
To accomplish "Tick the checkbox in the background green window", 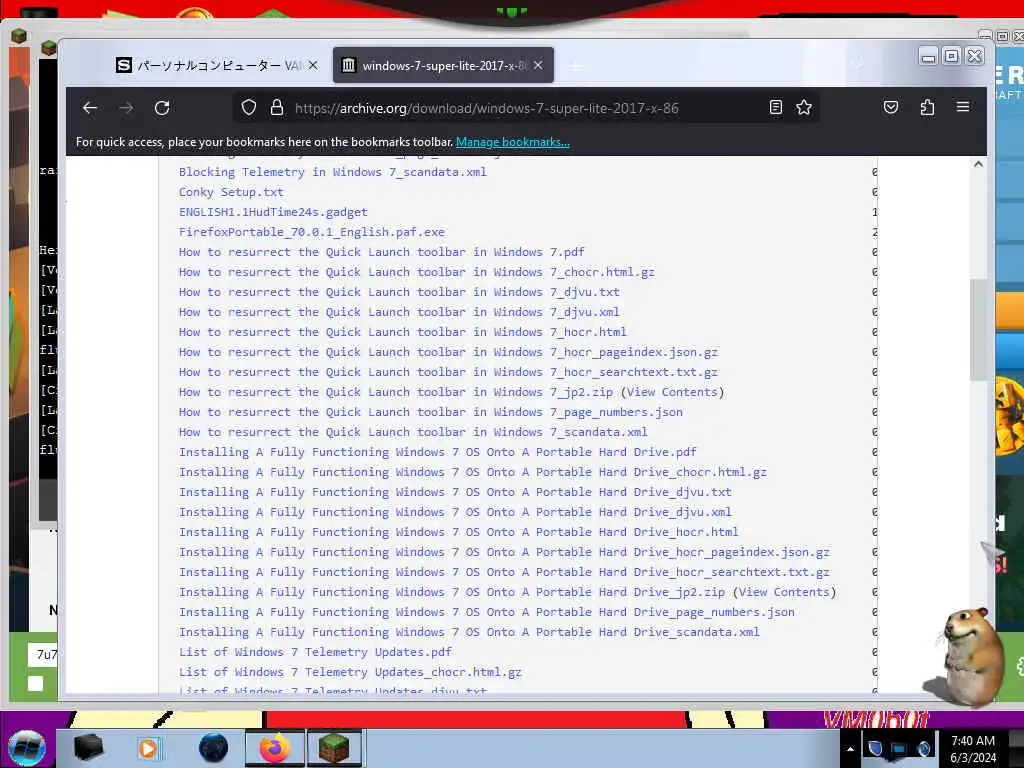I will coord(35,684).
